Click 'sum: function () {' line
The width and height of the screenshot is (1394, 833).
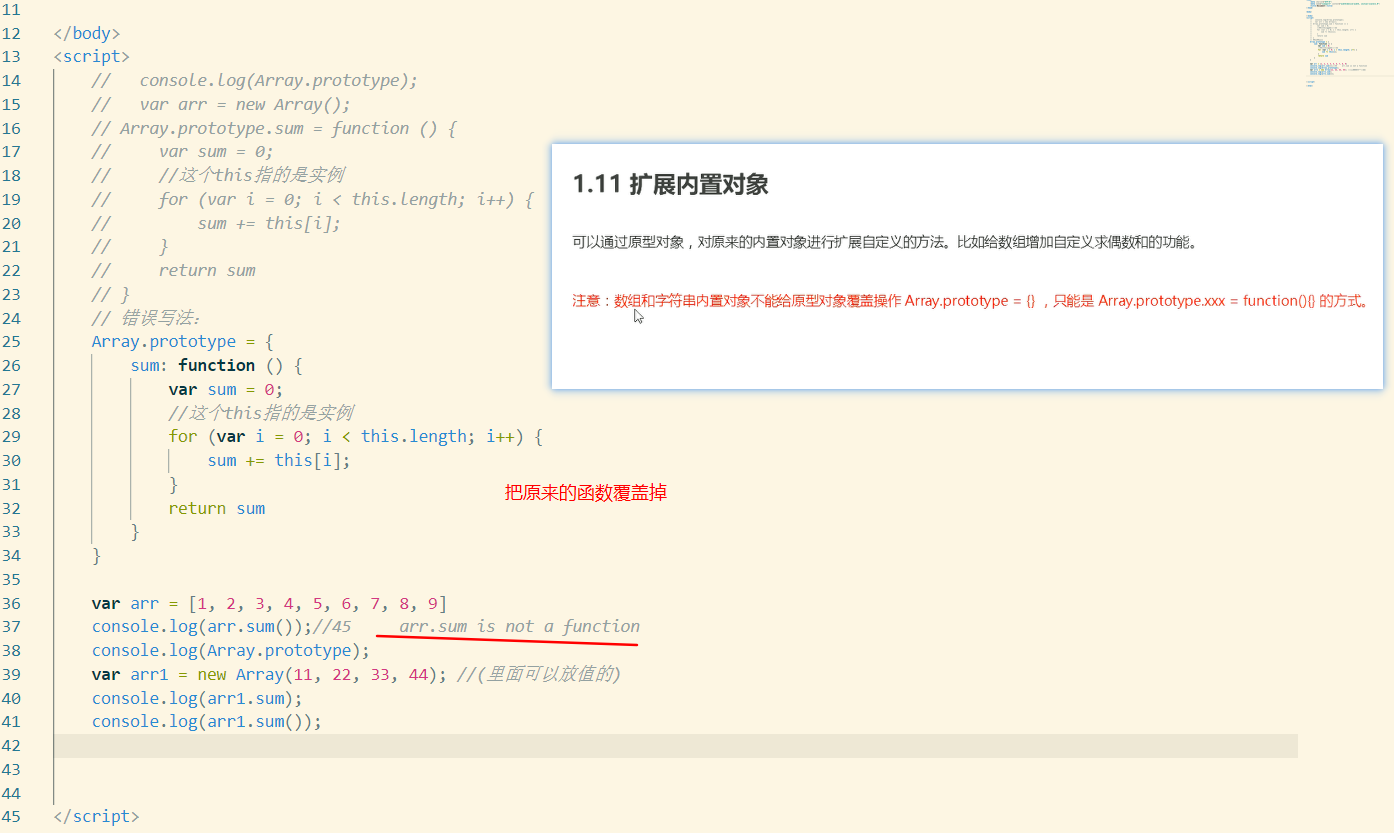pos(216,366)
